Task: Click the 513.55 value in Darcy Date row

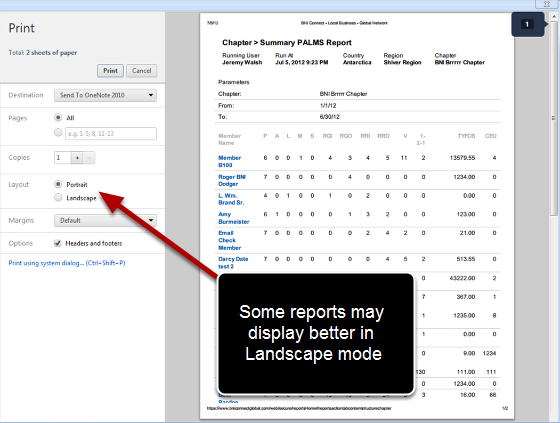Action: (465, 259)
